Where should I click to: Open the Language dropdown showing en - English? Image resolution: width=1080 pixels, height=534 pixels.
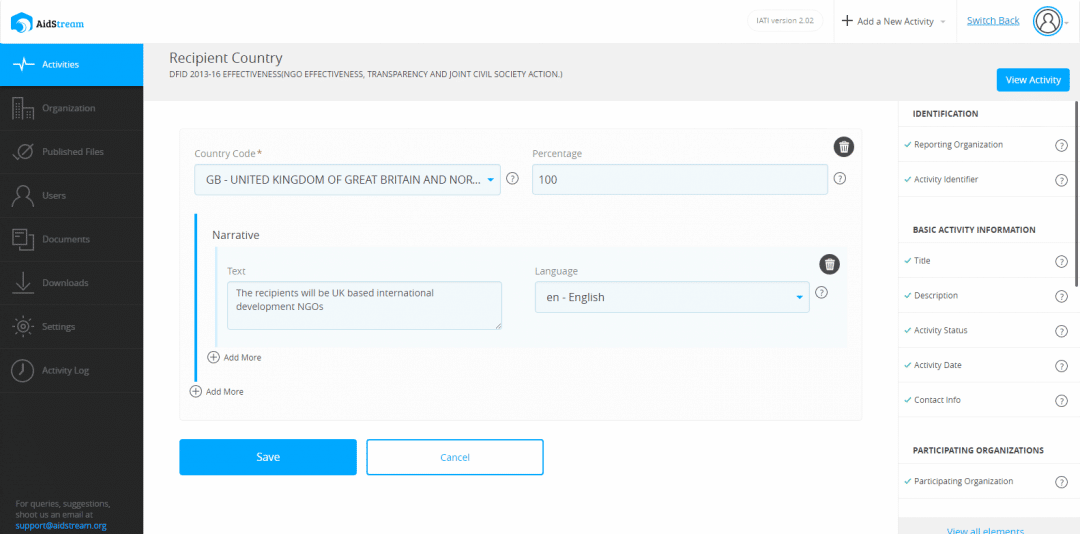(x=672, y=298)
